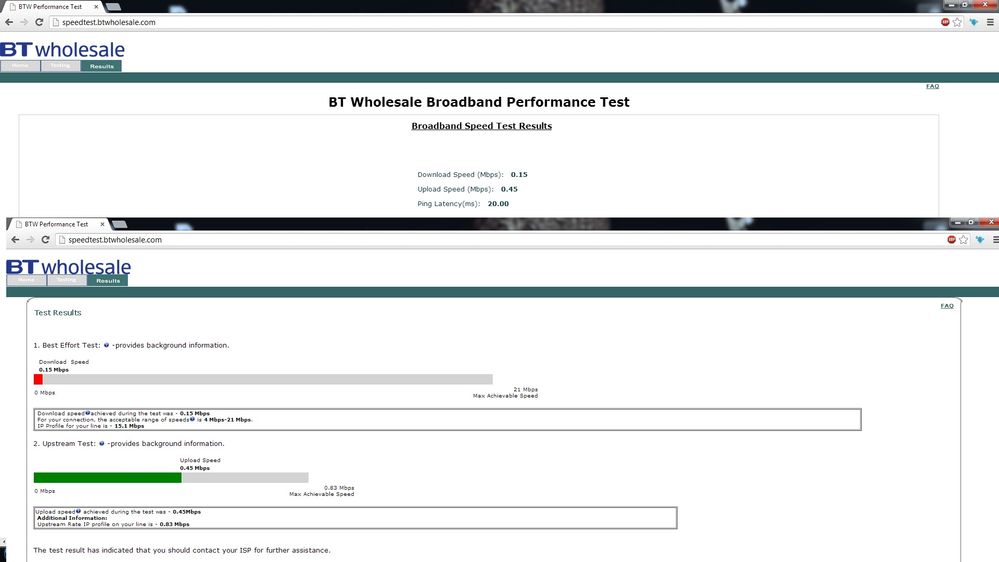Click forward arrow in the upper browser window

tap(24, 22)
